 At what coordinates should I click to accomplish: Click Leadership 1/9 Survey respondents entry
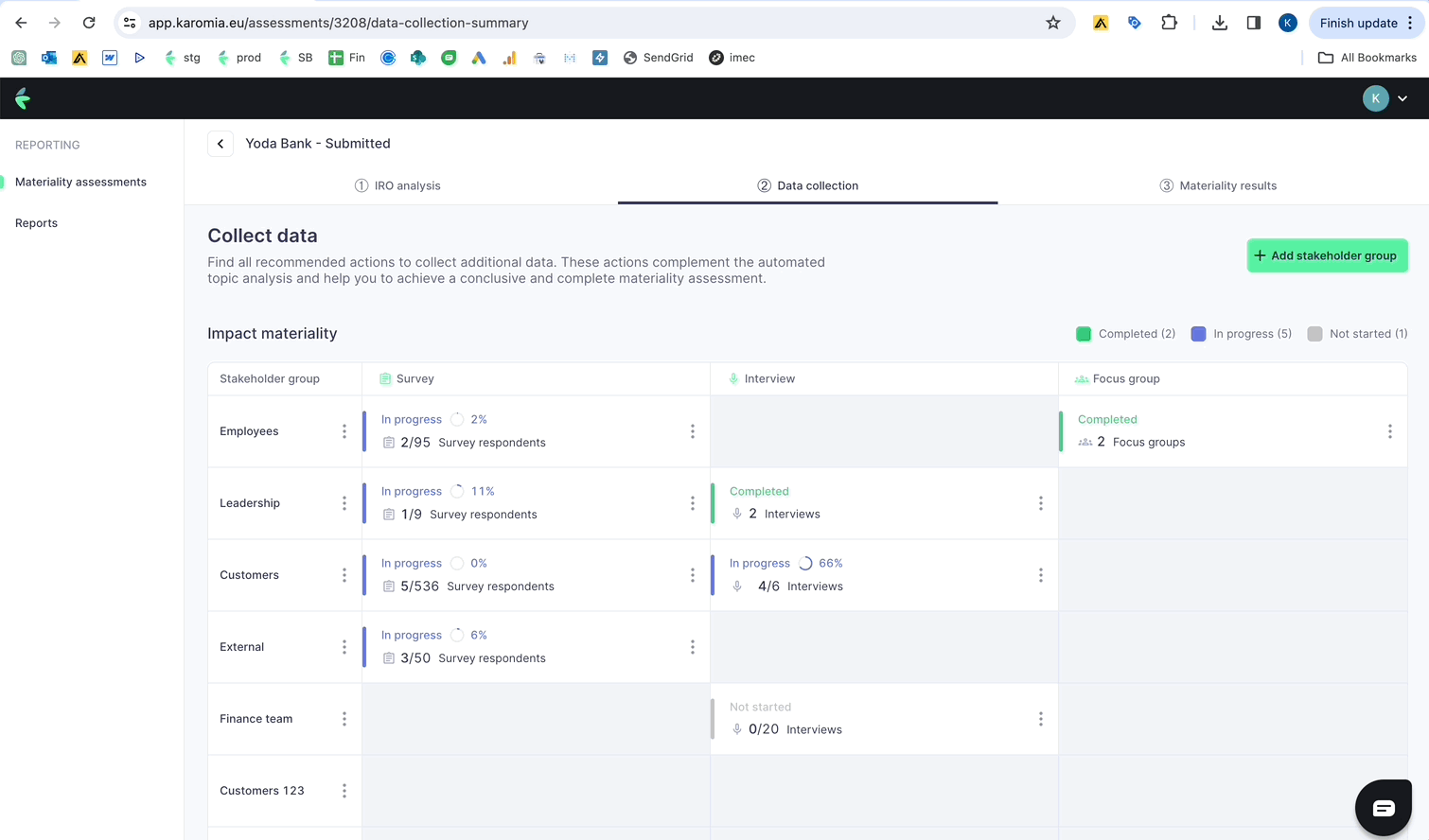(x=459, y=515)
